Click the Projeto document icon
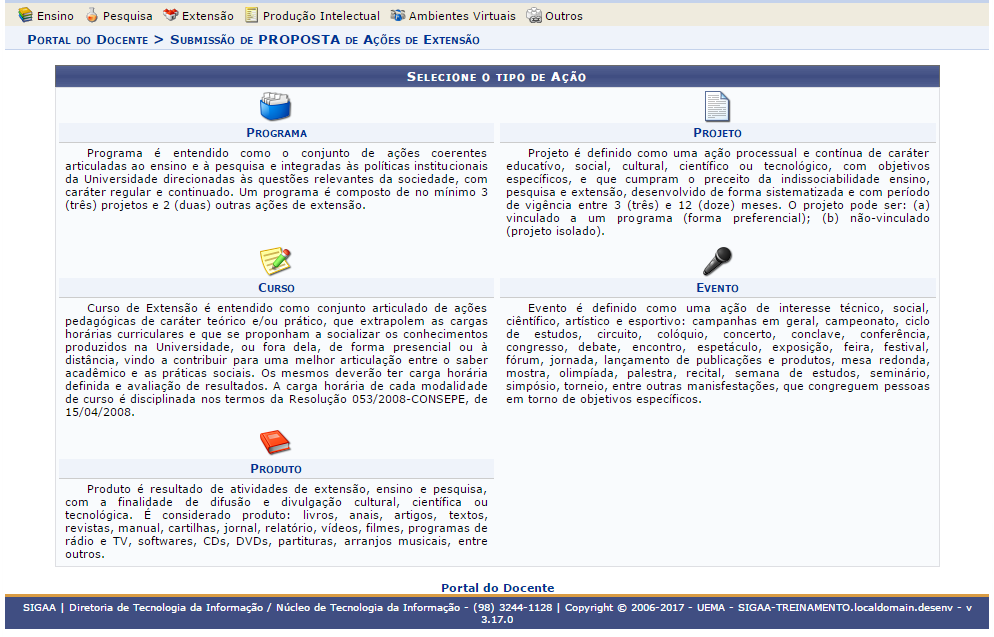Screen dimensions: 994x637 (717, 106)
